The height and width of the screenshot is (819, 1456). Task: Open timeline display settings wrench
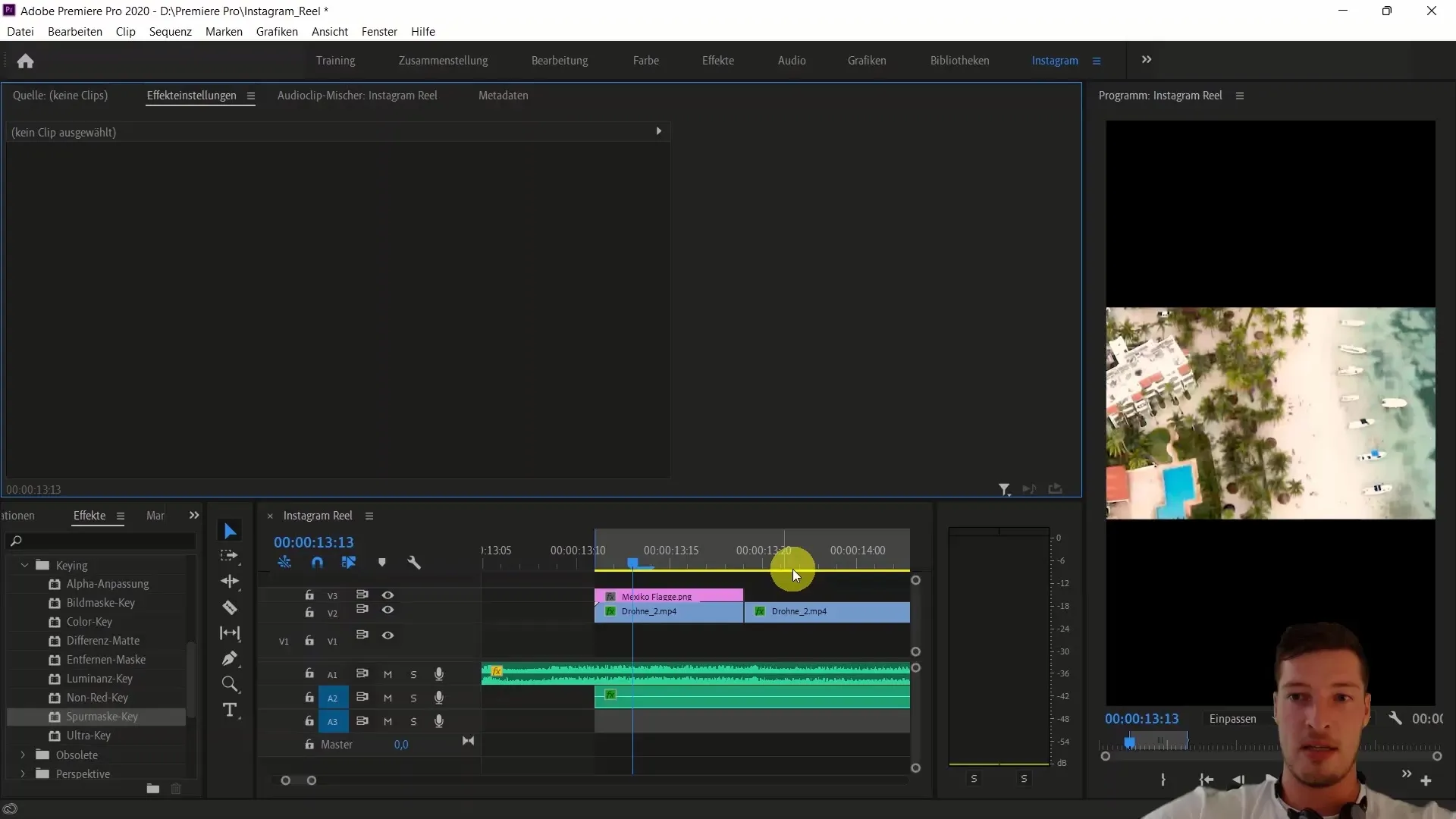[x=414, y=563]
